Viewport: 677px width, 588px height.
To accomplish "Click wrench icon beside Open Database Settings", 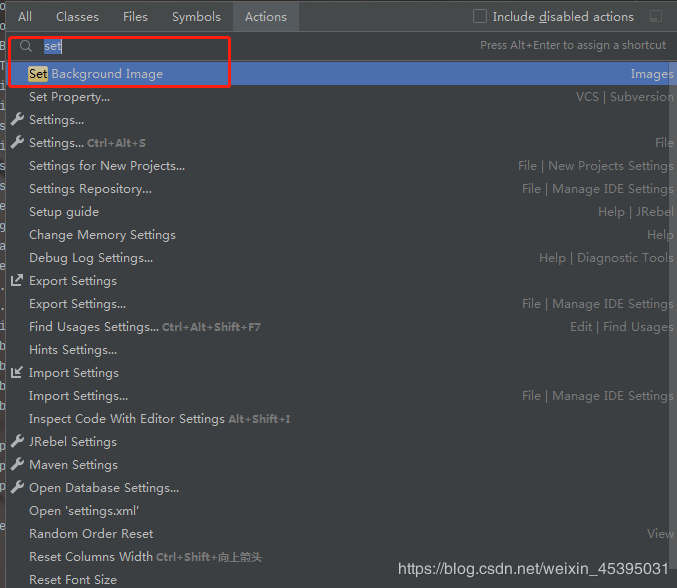I will click(x=17, y=487).
